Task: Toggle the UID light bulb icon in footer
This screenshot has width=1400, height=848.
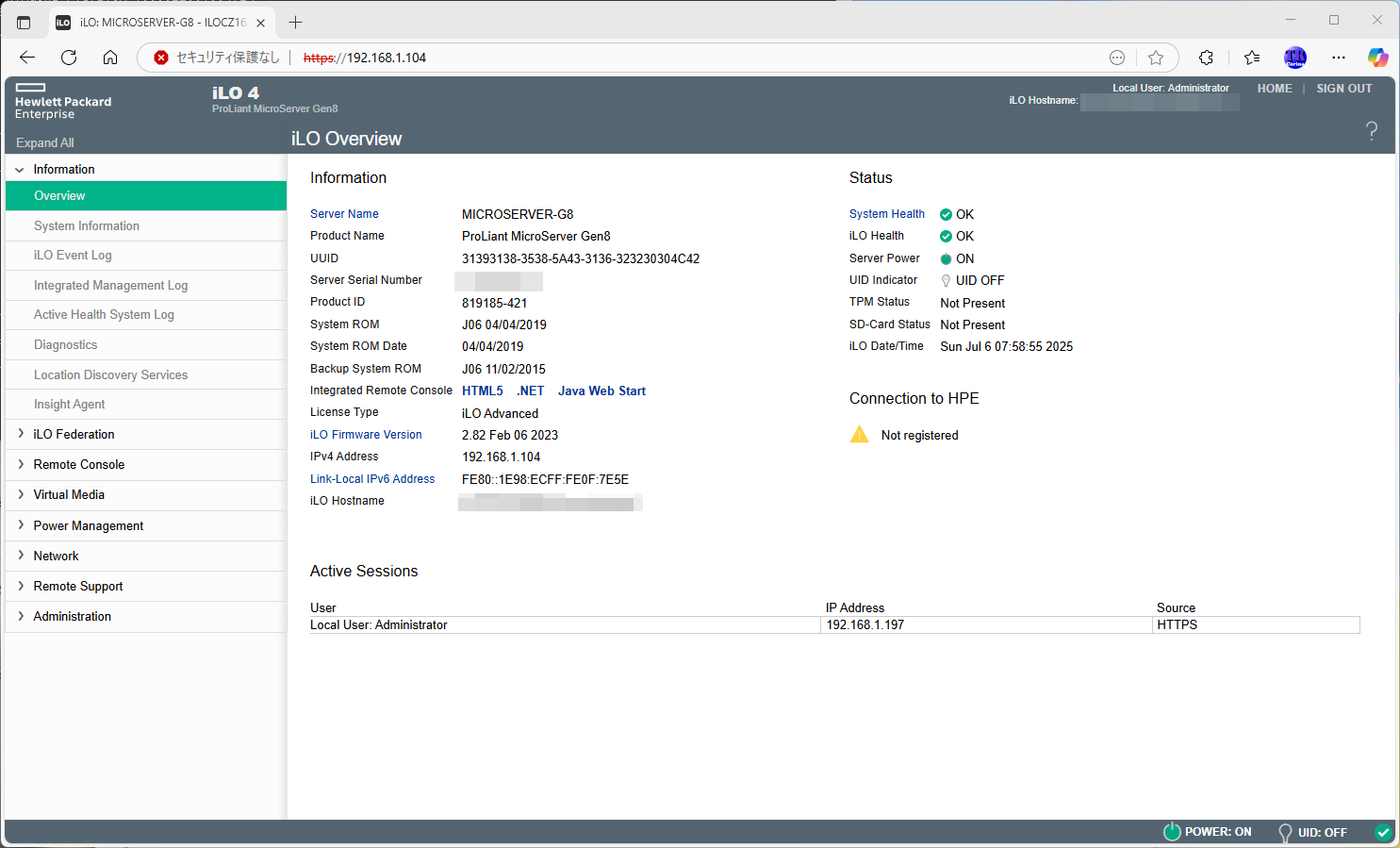Action: 1284,832
